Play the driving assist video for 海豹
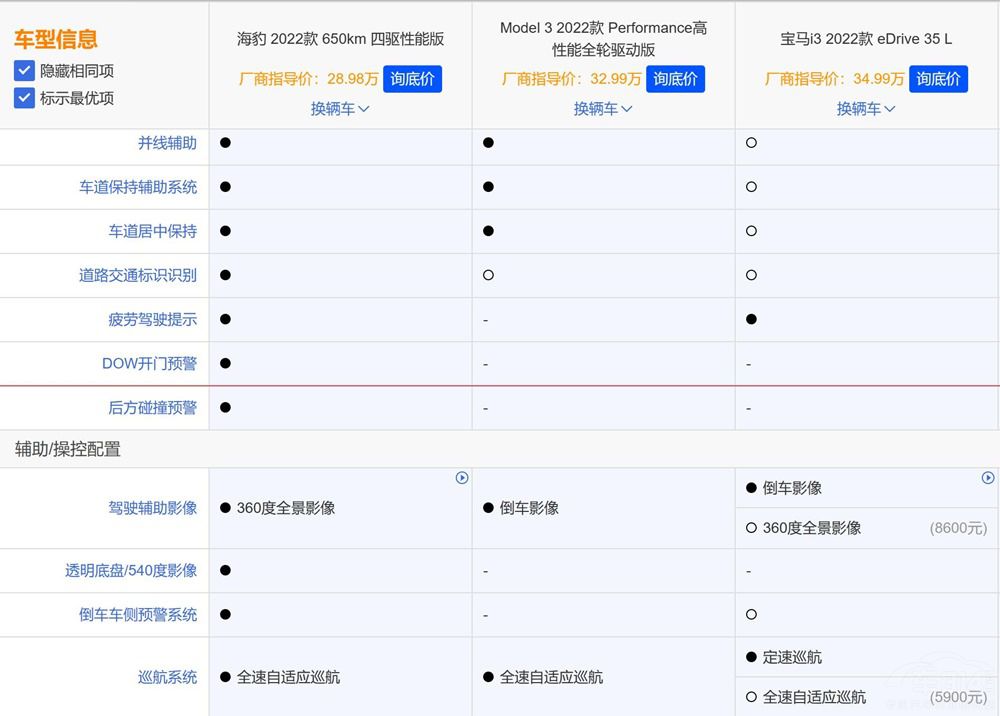This screenshot has width=1000, height=716. coord(462,478)
